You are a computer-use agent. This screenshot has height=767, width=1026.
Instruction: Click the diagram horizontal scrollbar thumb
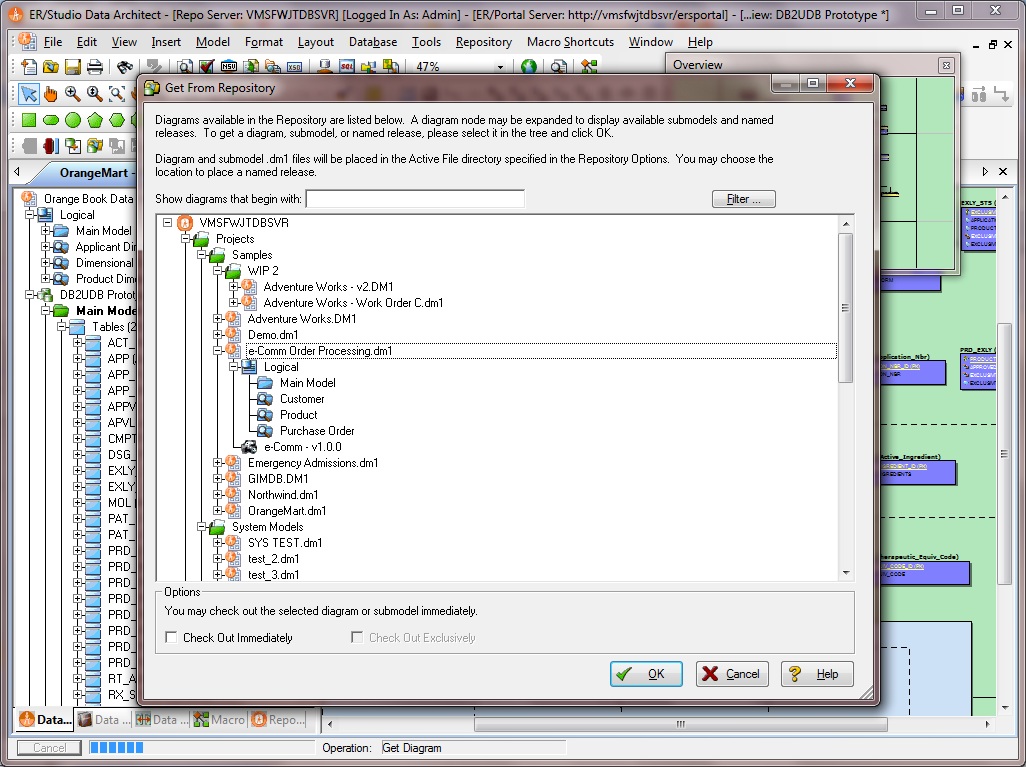pos(681,724)
